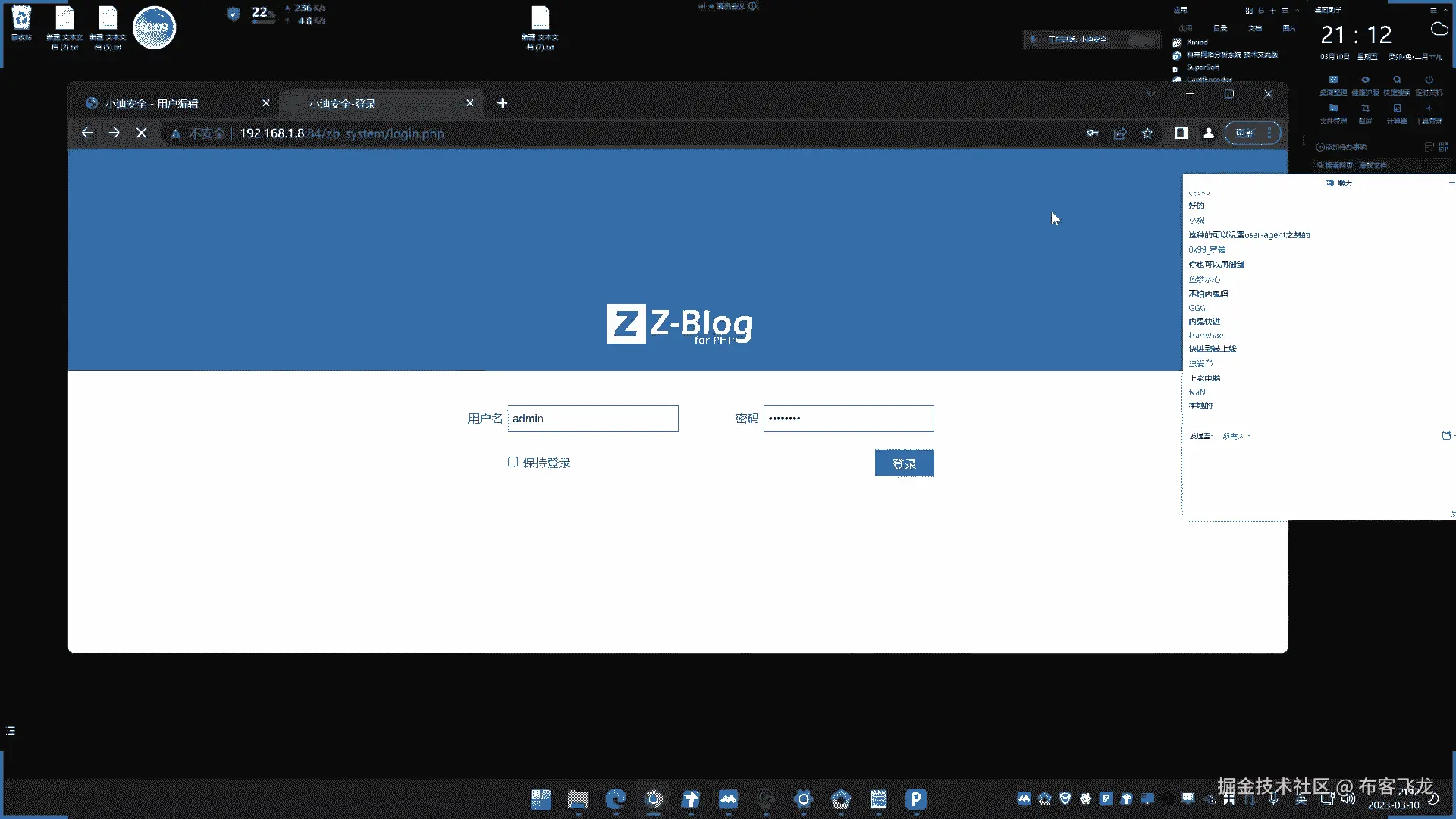Click the 定时关机 power icon in the widget
This screenshot has width=1456, height=819.
pyautogui.click(x=1429, y=80)
